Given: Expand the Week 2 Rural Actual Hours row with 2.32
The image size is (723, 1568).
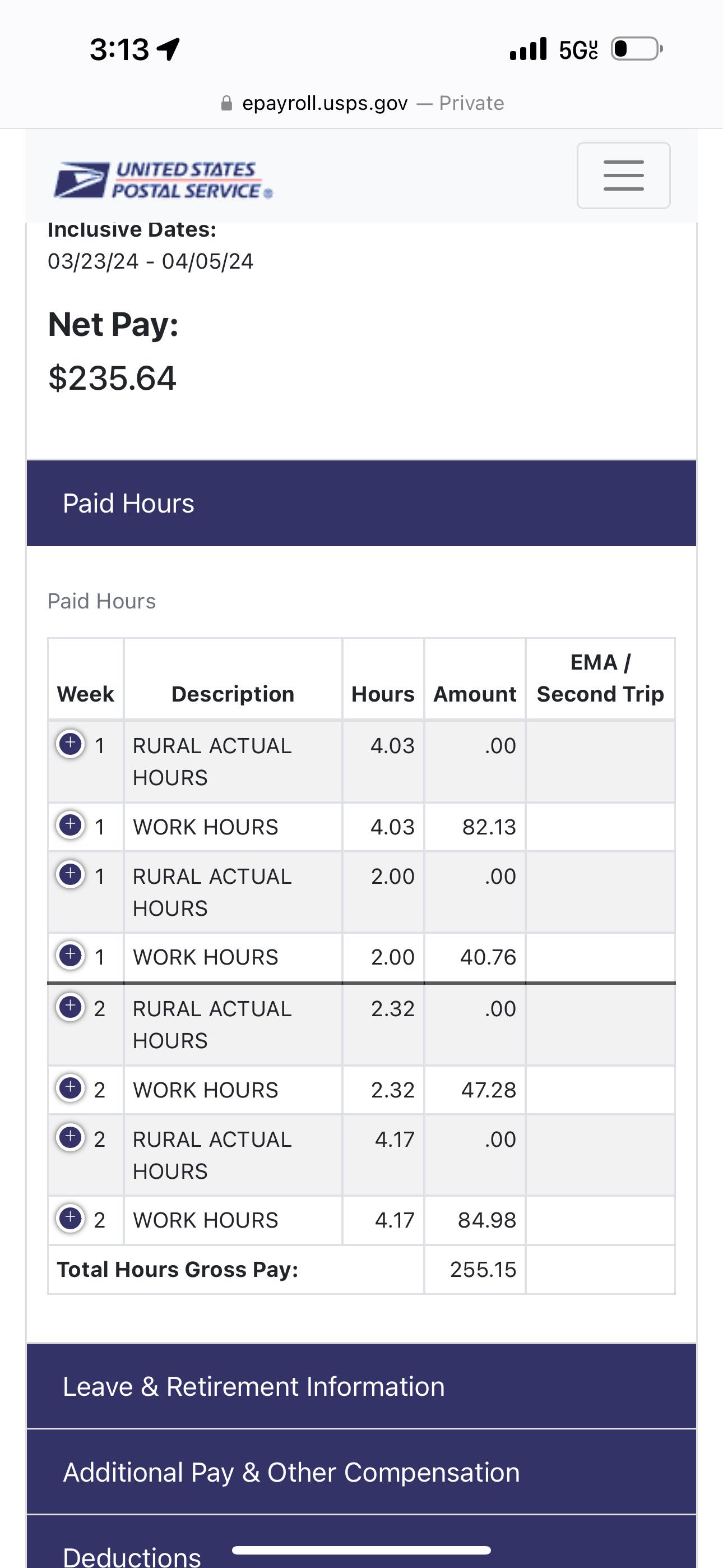Looking at the screenshot, I should 71,1006.
